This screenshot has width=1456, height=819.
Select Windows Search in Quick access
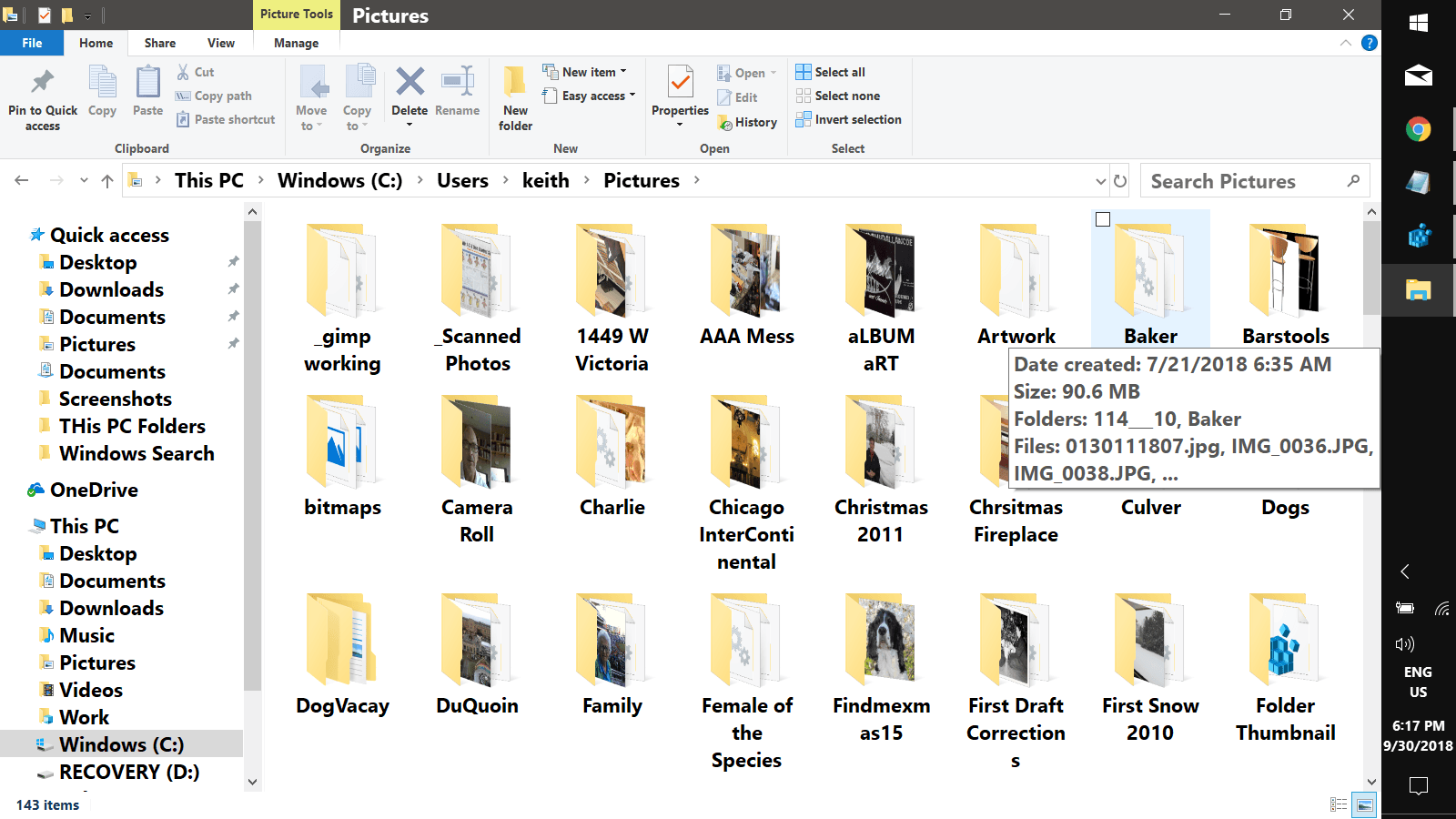click(136, 453)
